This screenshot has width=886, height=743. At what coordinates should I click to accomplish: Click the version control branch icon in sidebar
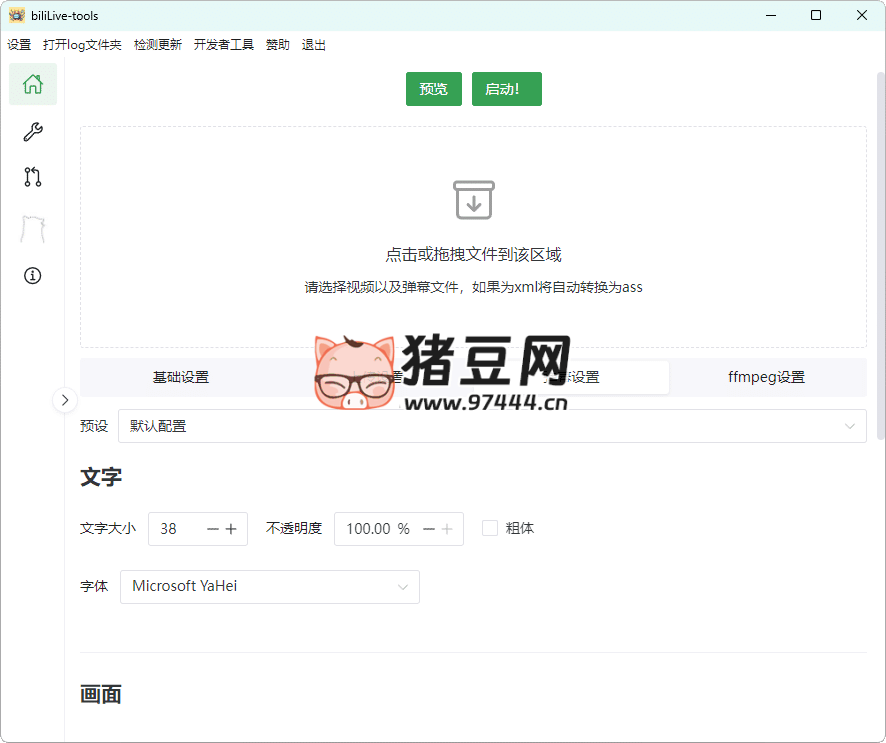(x=32, y=177)
